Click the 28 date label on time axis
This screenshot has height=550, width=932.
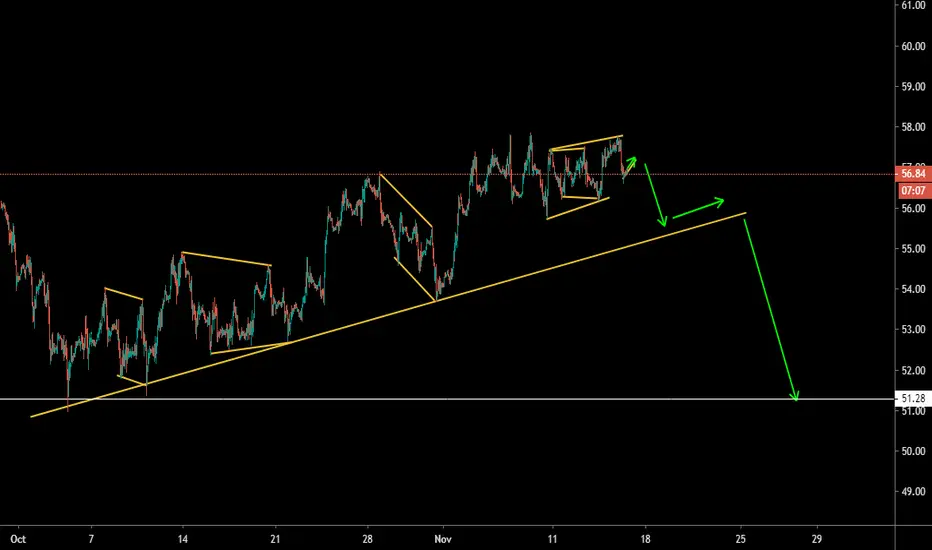367,539
